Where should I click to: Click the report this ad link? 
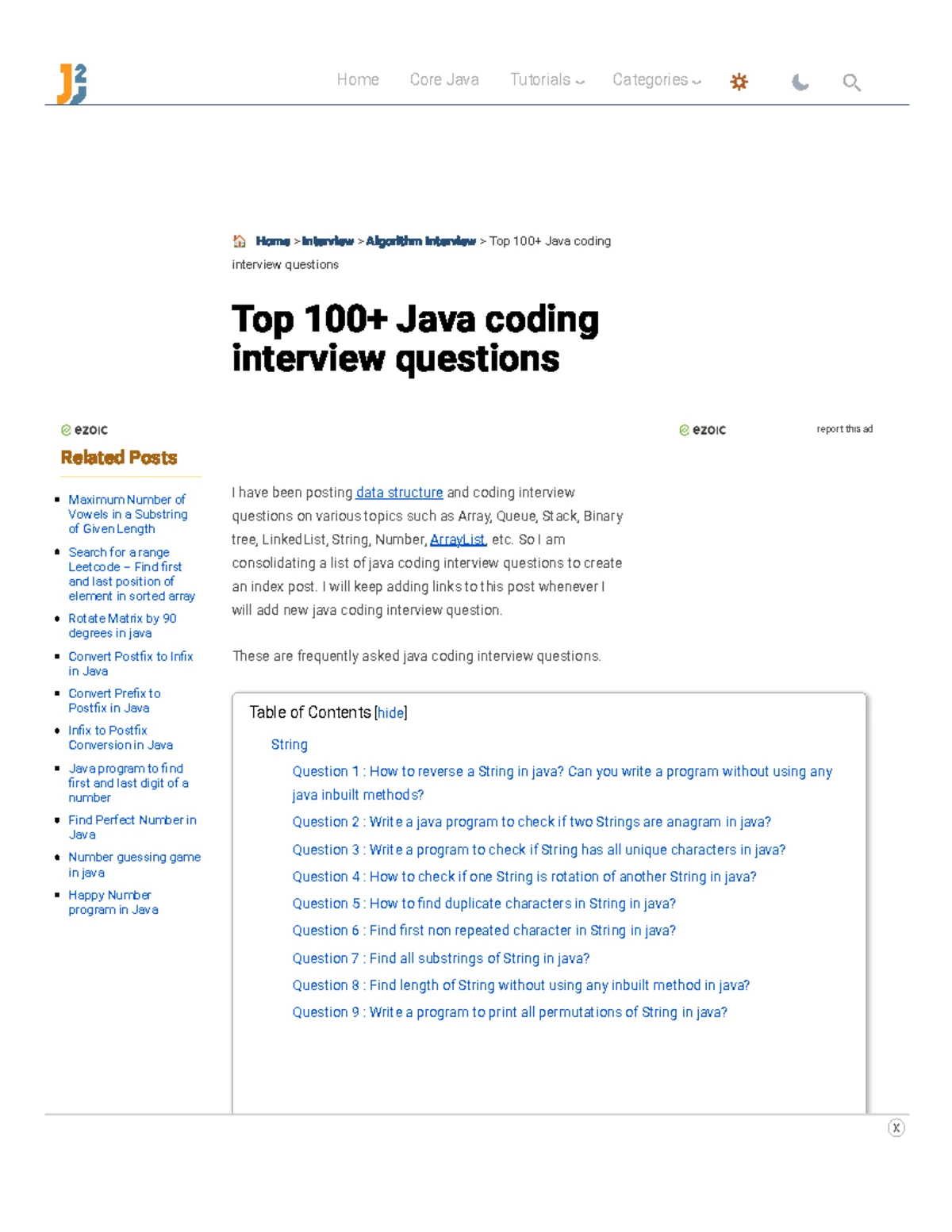pos(844,429)
